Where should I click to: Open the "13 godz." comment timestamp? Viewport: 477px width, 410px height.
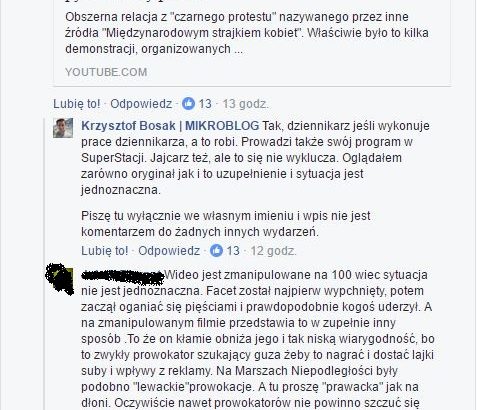click(x=245, y=104)
